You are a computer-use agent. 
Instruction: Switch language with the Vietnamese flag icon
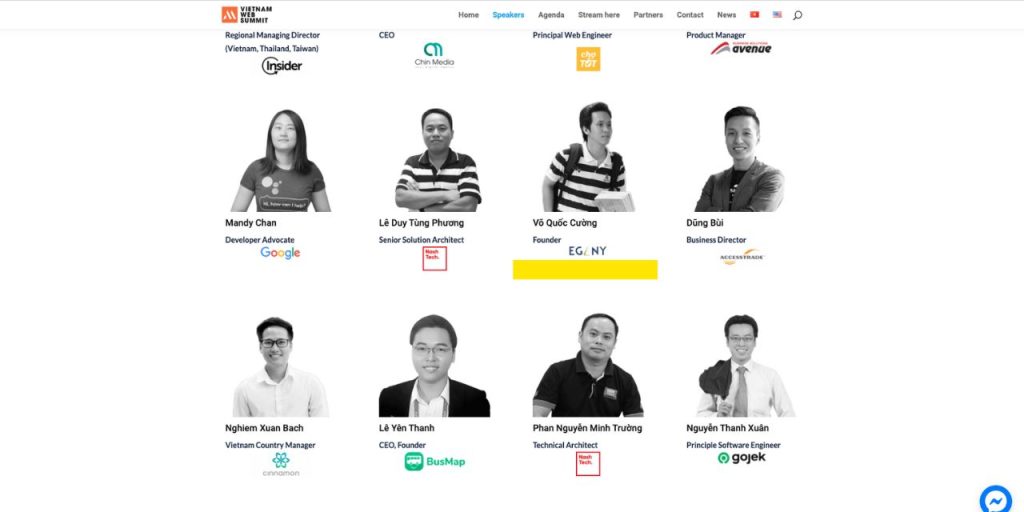pyautogui.click(x=754, y=14)
